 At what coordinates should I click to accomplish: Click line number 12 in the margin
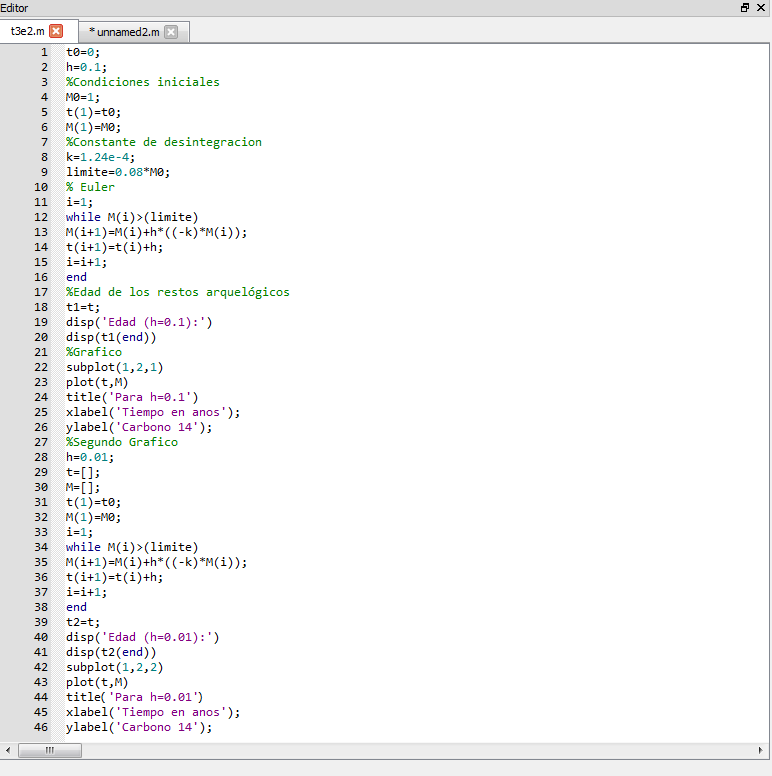(x=41, y=217)
